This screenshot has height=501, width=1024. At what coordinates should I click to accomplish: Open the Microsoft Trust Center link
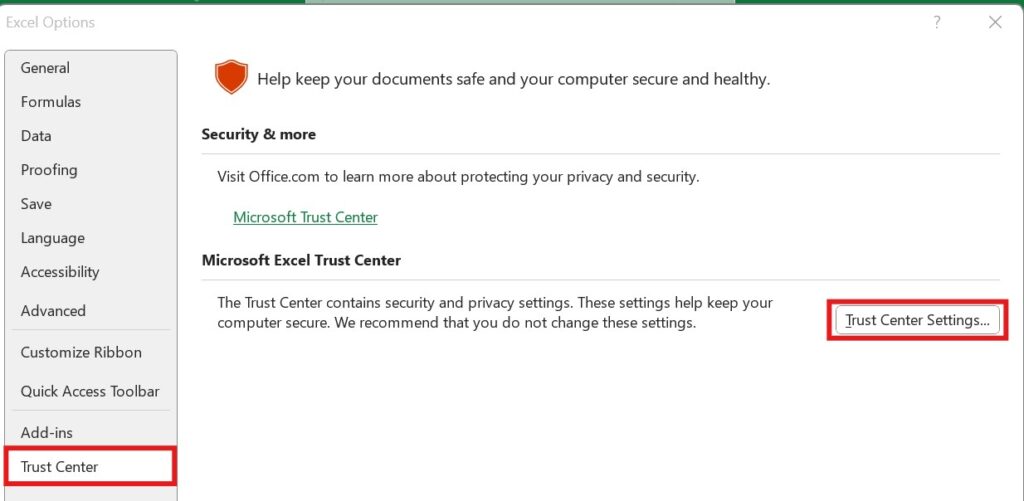tap(305, 217)
